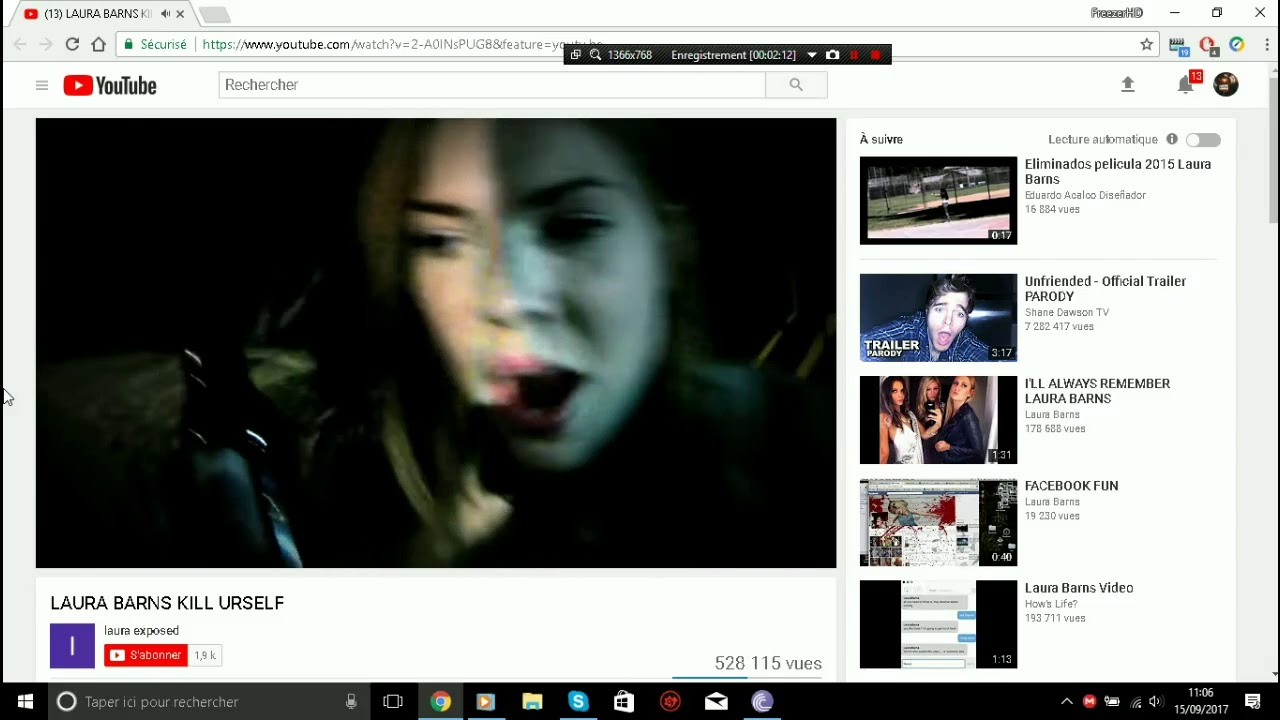
Task: Click in the Rechercher search field
Action: click(x=491, y=85)
